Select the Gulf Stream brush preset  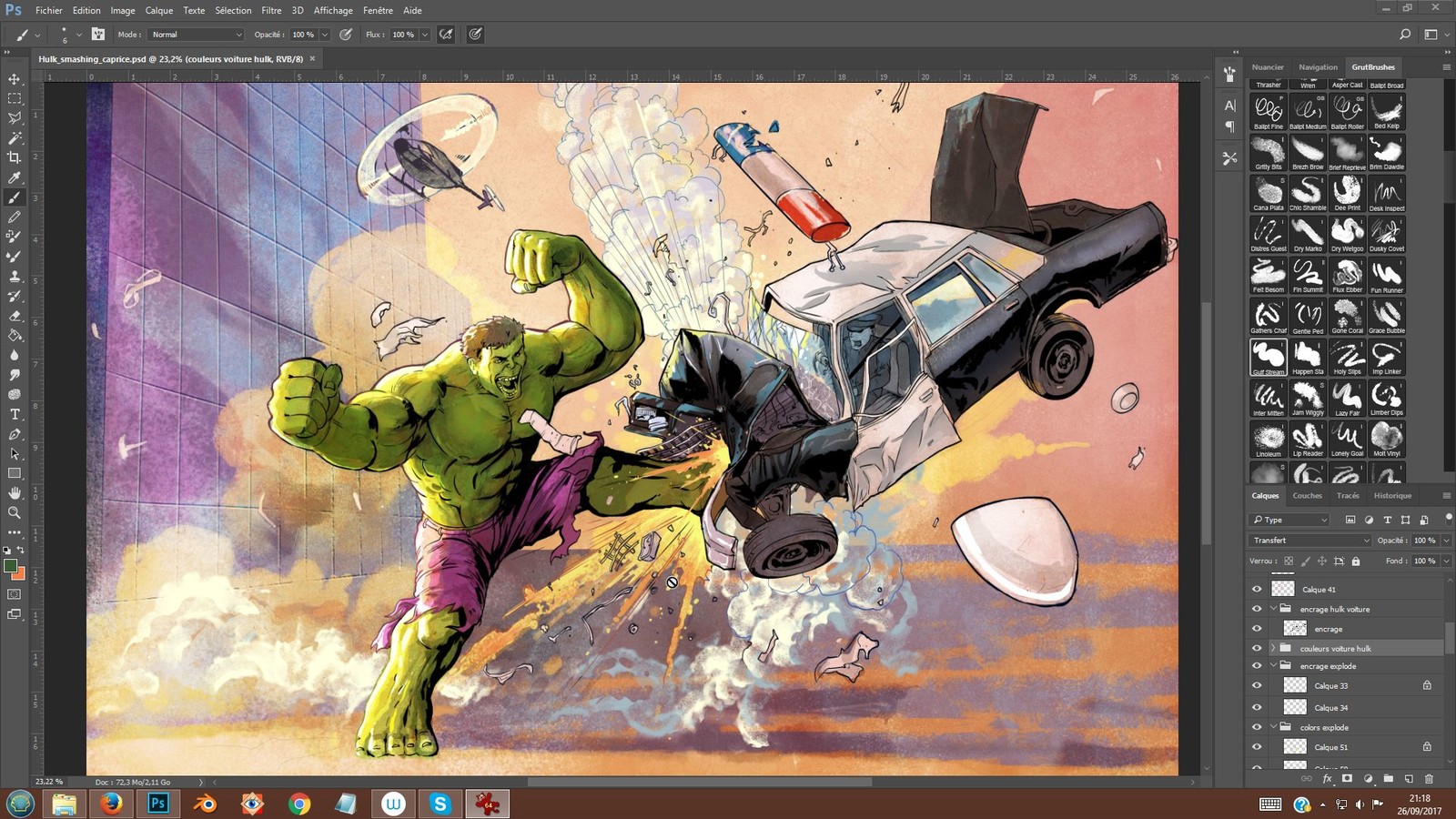coord(1268,358)
